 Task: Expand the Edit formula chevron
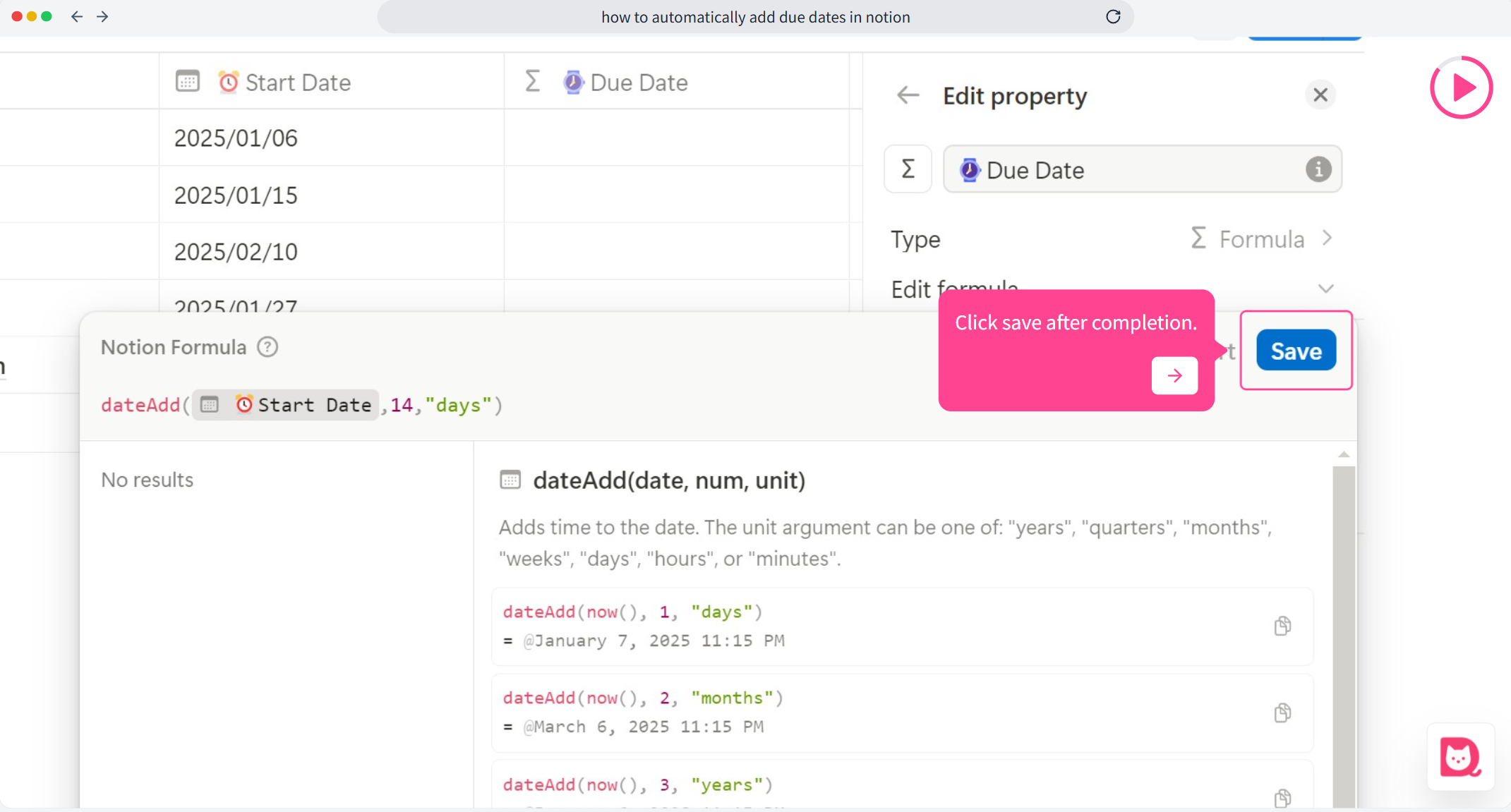1326,289
